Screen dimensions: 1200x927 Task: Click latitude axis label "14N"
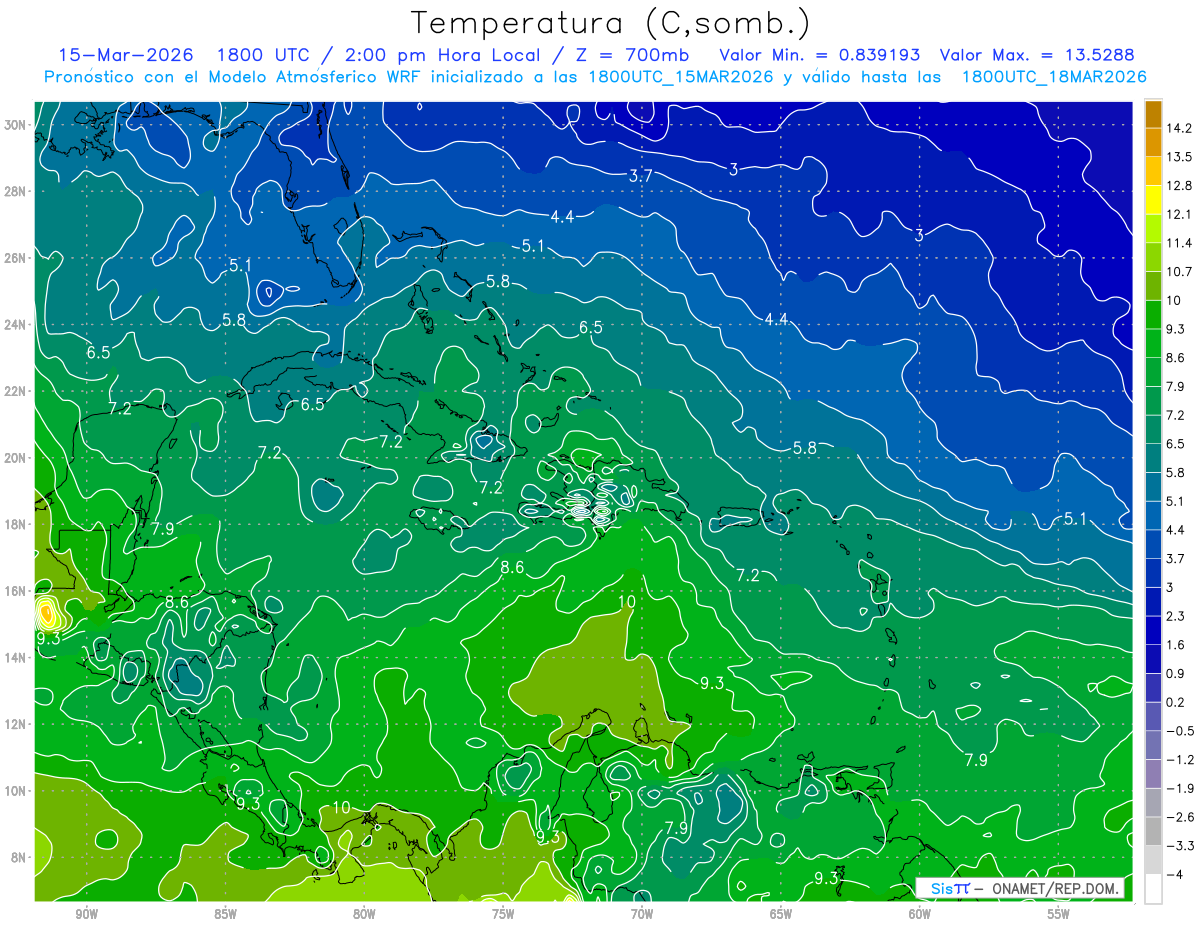coord(15,657)
